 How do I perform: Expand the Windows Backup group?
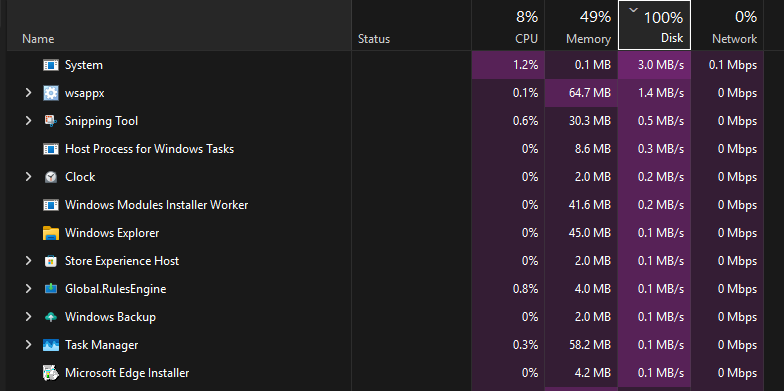[x=28, y=317]
